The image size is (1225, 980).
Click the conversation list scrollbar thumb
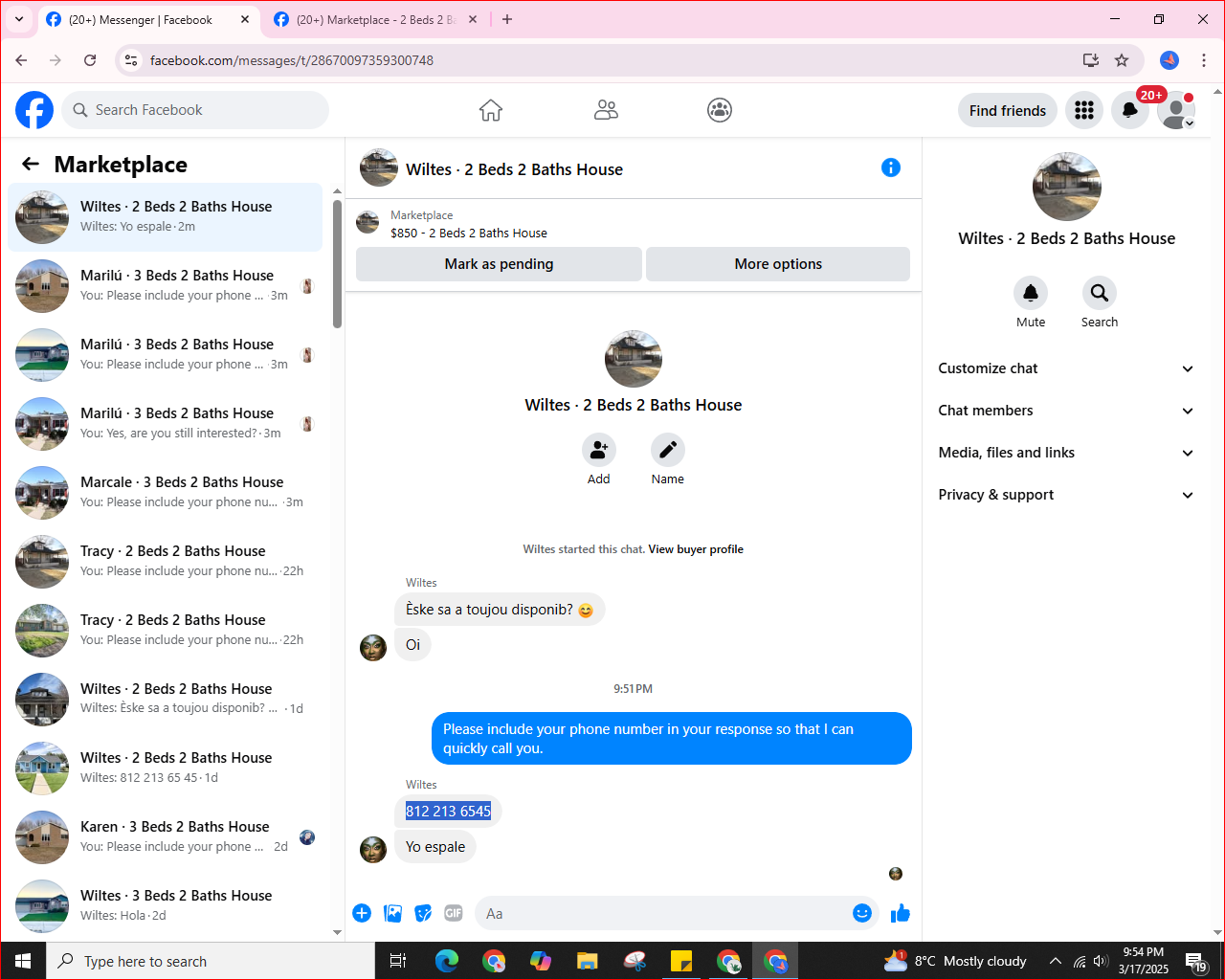point(337,263)
